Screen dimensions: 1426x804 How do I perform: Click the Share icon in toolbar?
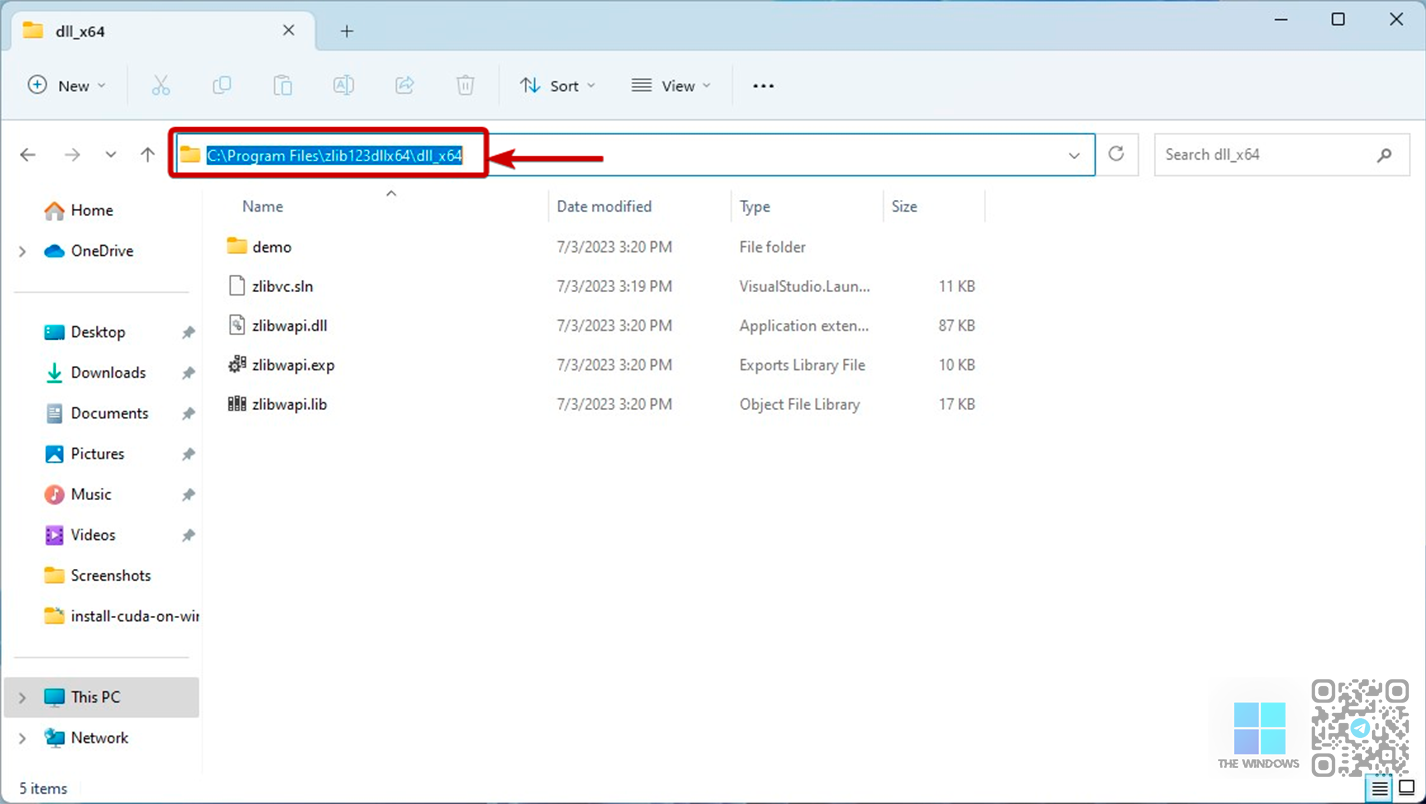pyautogui.click(x=405, y=86)
